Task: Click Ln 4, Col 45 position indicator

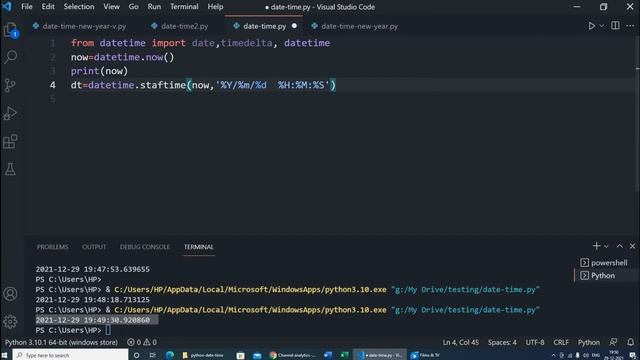Action: (x=460, y=342)
